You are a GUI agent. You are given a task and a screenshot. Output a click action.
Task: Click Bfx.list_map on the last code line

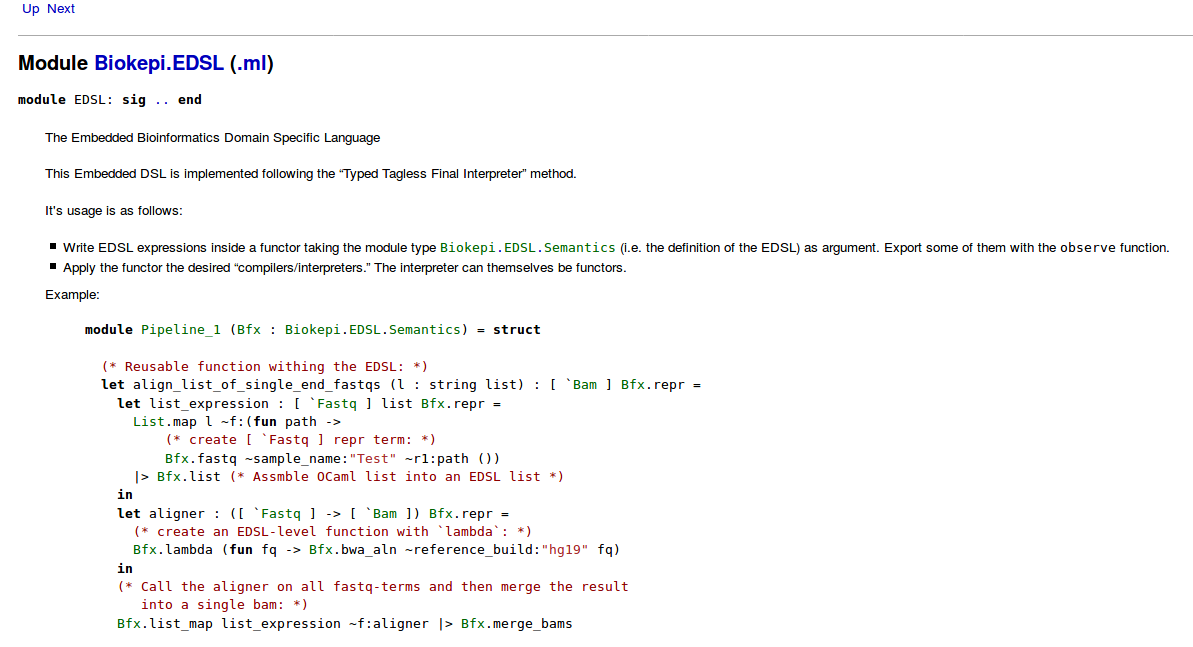pyautogui.click(x=165, y=624)
